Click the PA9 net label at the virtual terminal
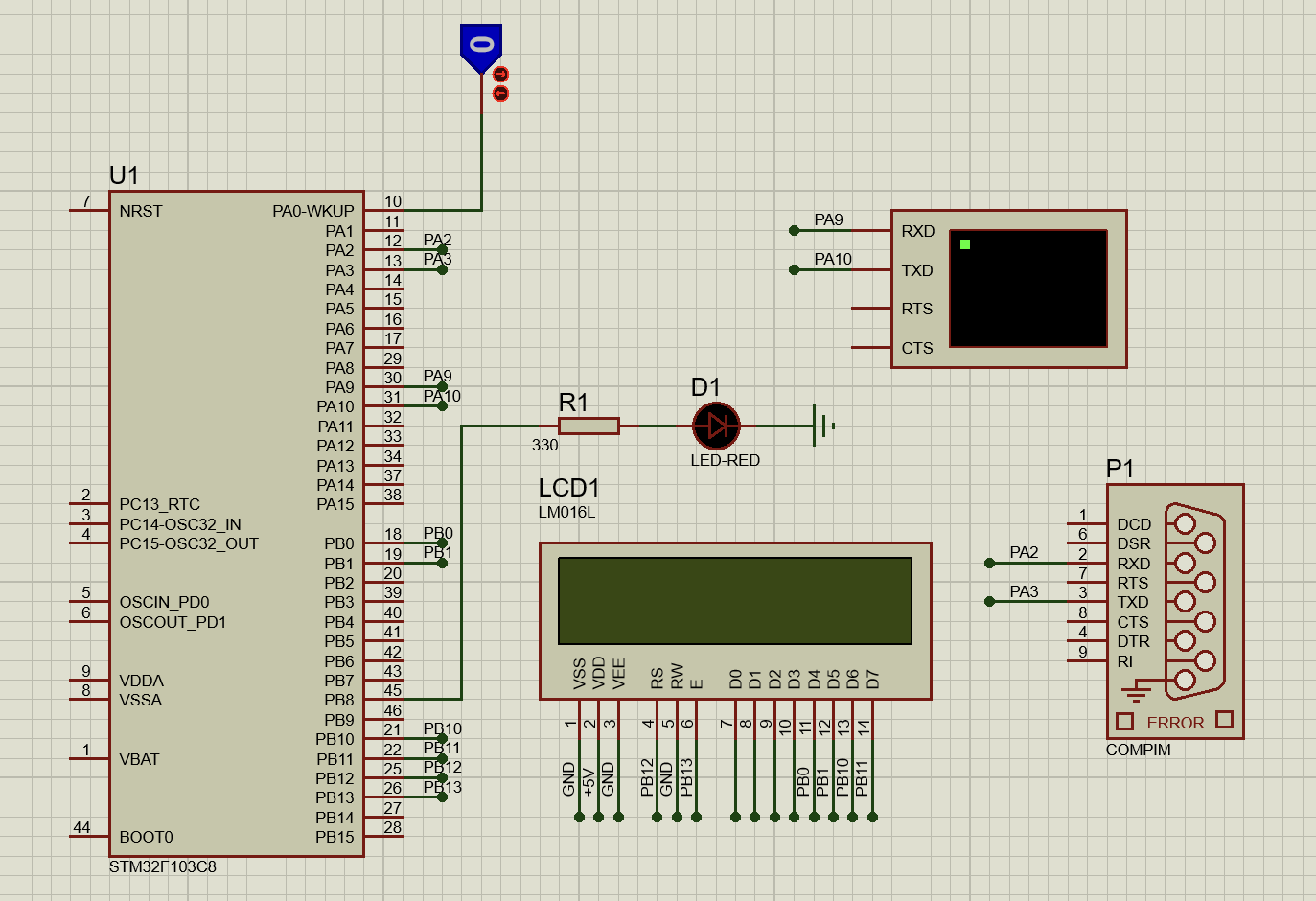The width and height of the screenshot is (1316, 901). (828, 219)
